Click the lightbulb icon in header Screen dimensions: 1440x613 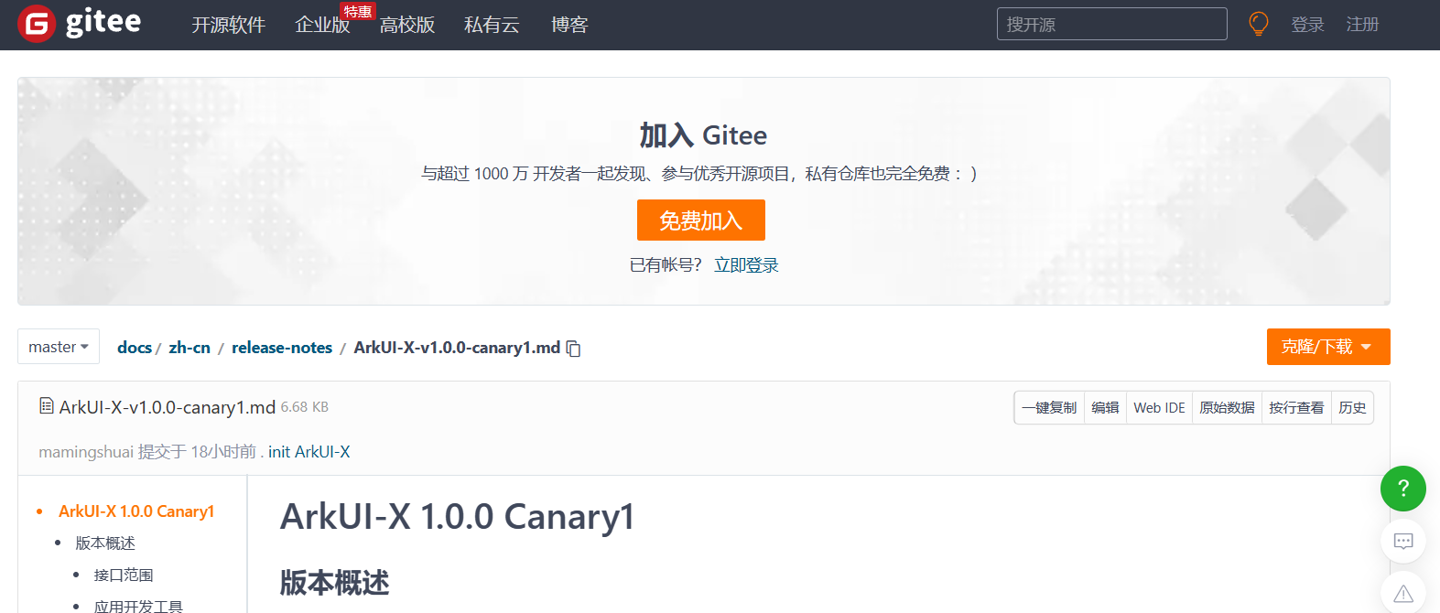[x=1259, y=24]
